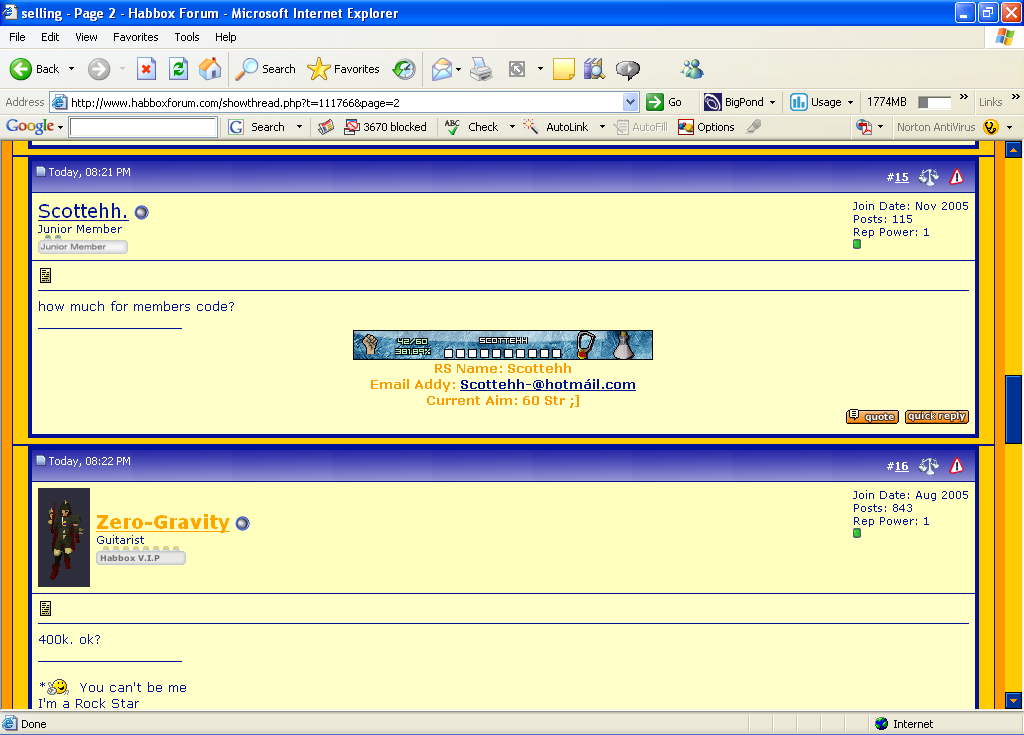Click Zero-Gravity's online status indicator

[242, 523]
